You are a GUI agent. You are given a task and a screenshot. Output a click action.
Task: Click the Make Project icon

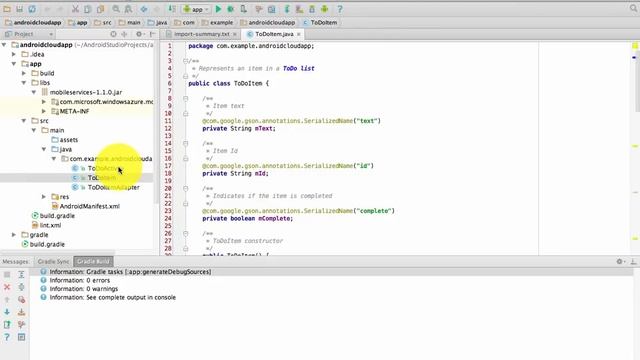click(172, 9)
